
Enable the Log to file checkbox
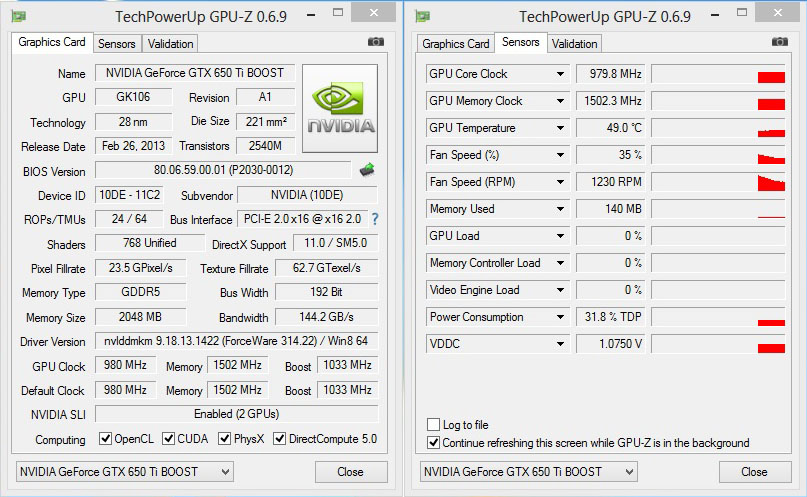433,425
